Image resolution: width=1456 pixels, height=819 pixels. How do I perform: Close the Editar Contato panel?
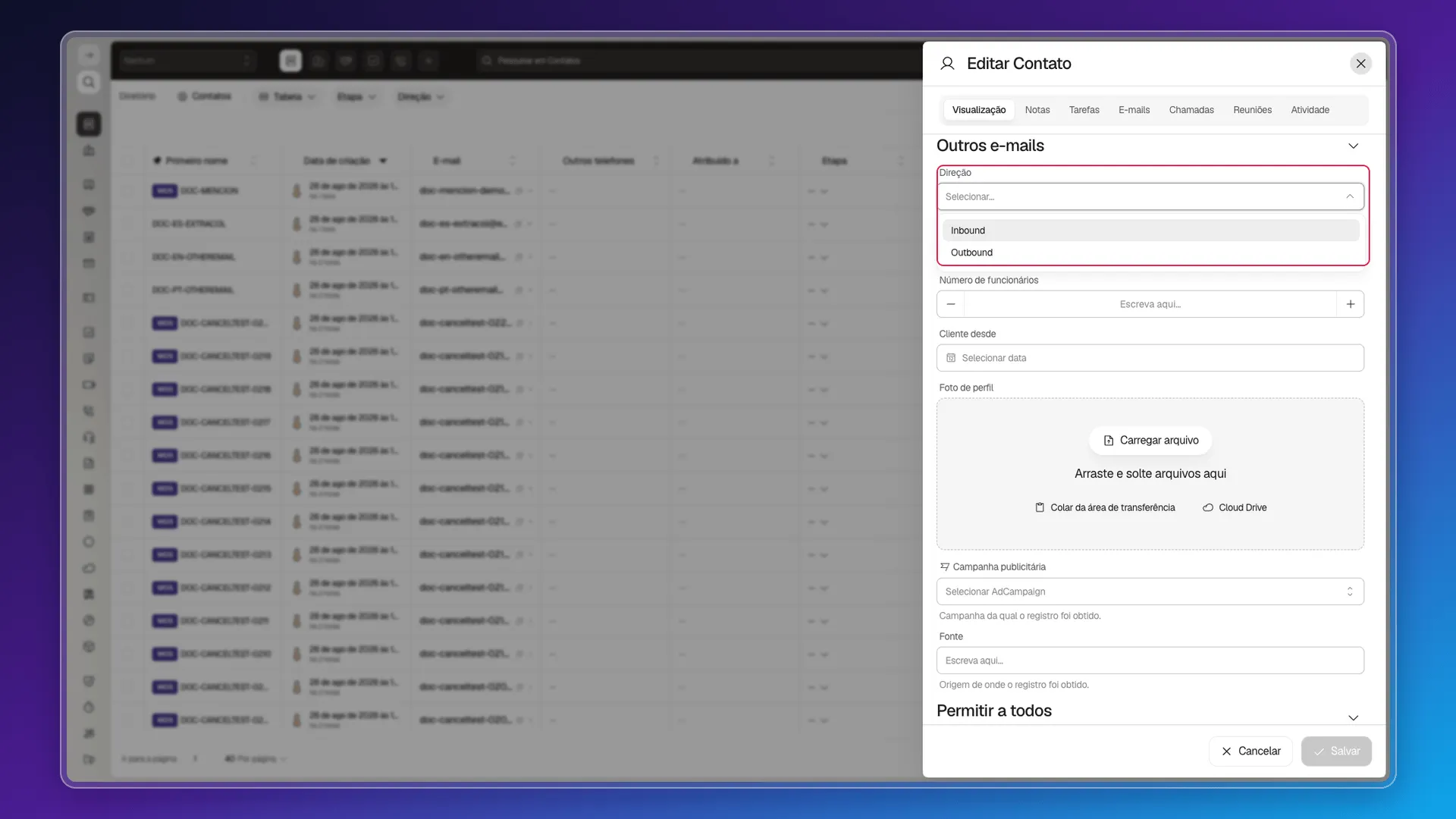[x=1360, y=64]
